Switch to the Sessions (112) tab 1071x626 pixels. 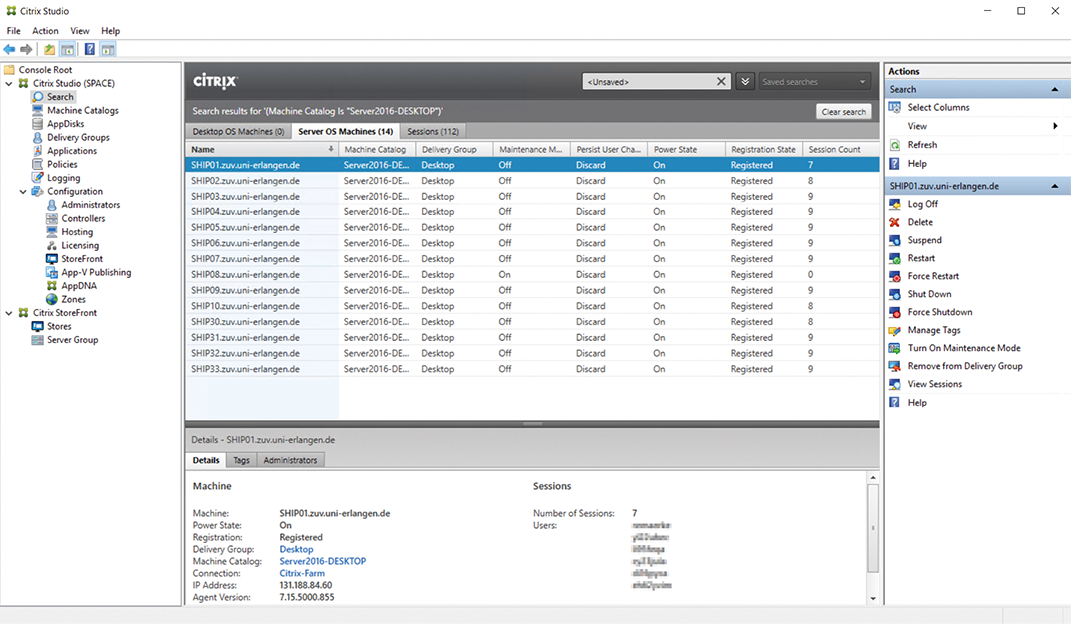433,131
